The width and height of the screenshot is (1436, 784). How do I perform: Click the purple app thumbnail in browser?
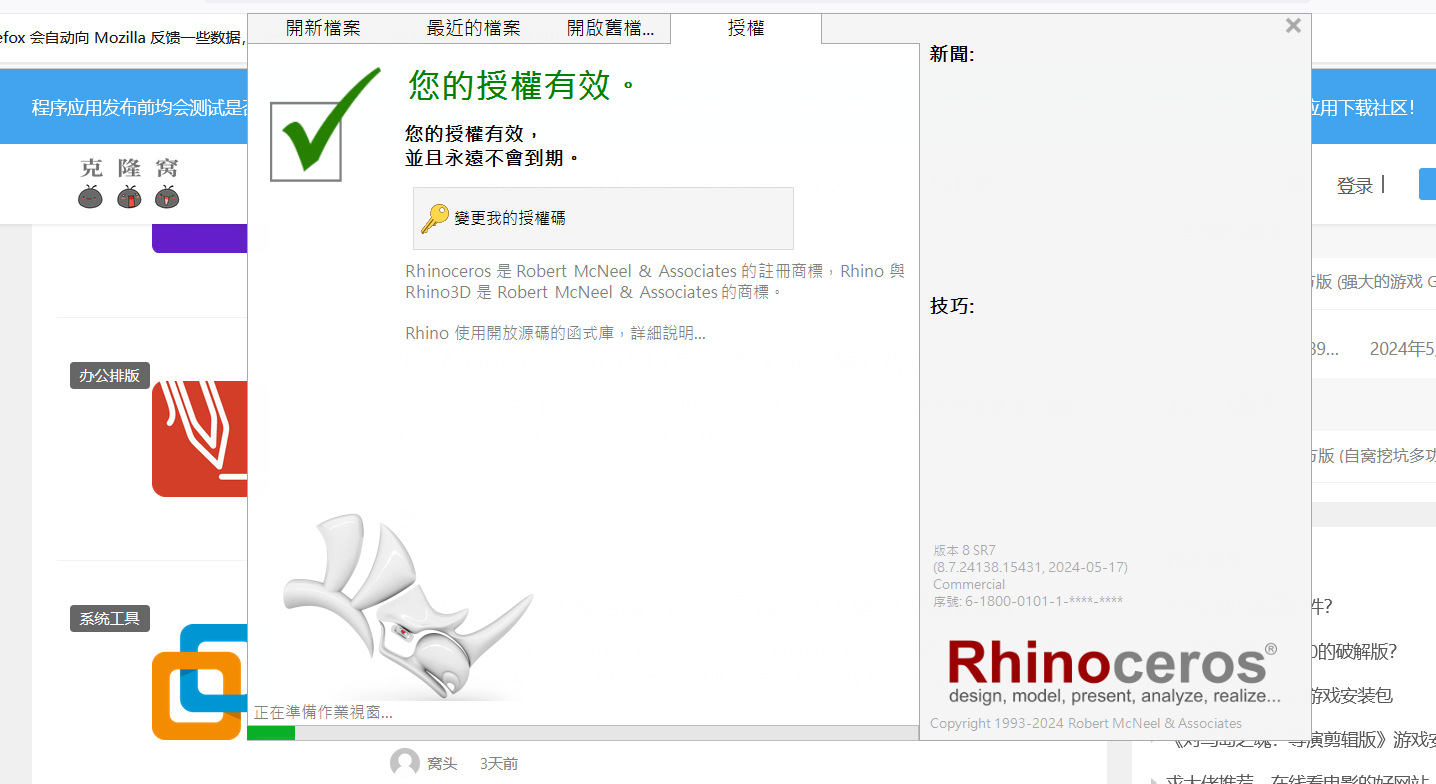pos(200,238)
